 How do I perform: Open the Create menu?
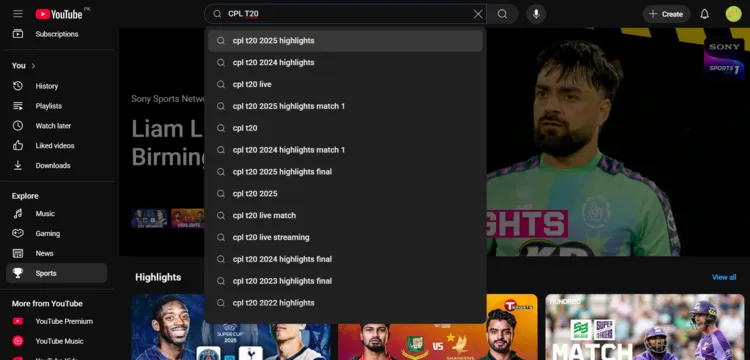(x=666, y=14)
